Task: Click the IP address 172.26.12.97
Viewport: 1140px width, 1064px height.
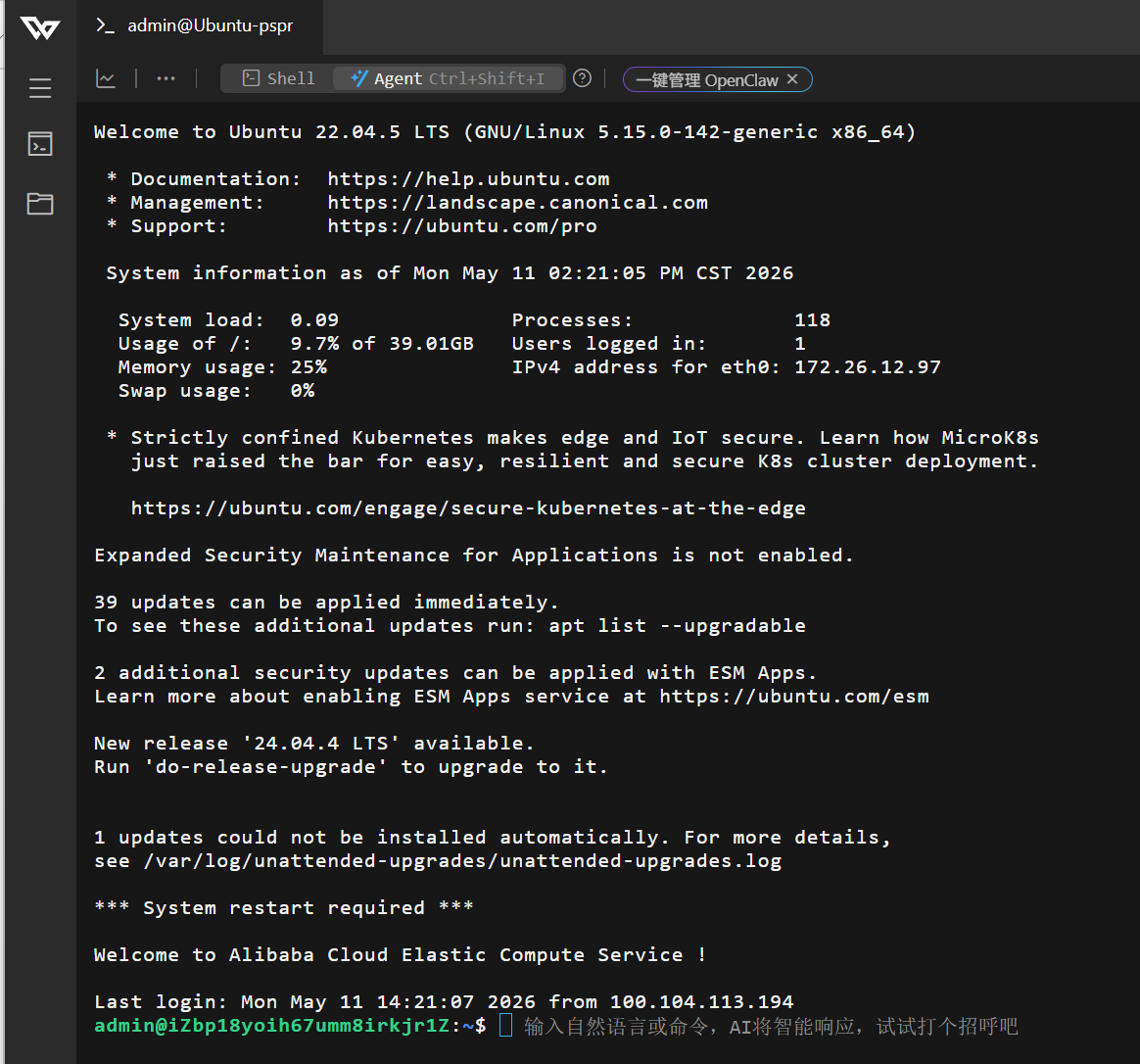Action: coord(868,366)
